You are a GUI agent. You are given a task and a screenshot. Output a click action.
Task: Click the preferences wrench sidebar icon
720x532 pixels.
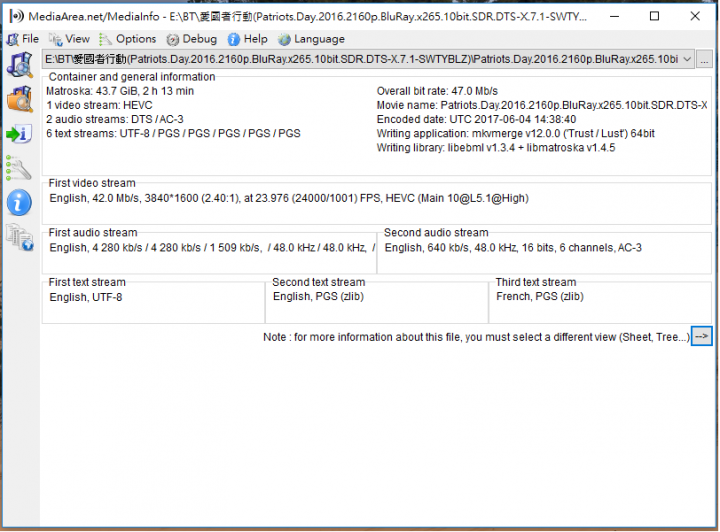point(18,168)
